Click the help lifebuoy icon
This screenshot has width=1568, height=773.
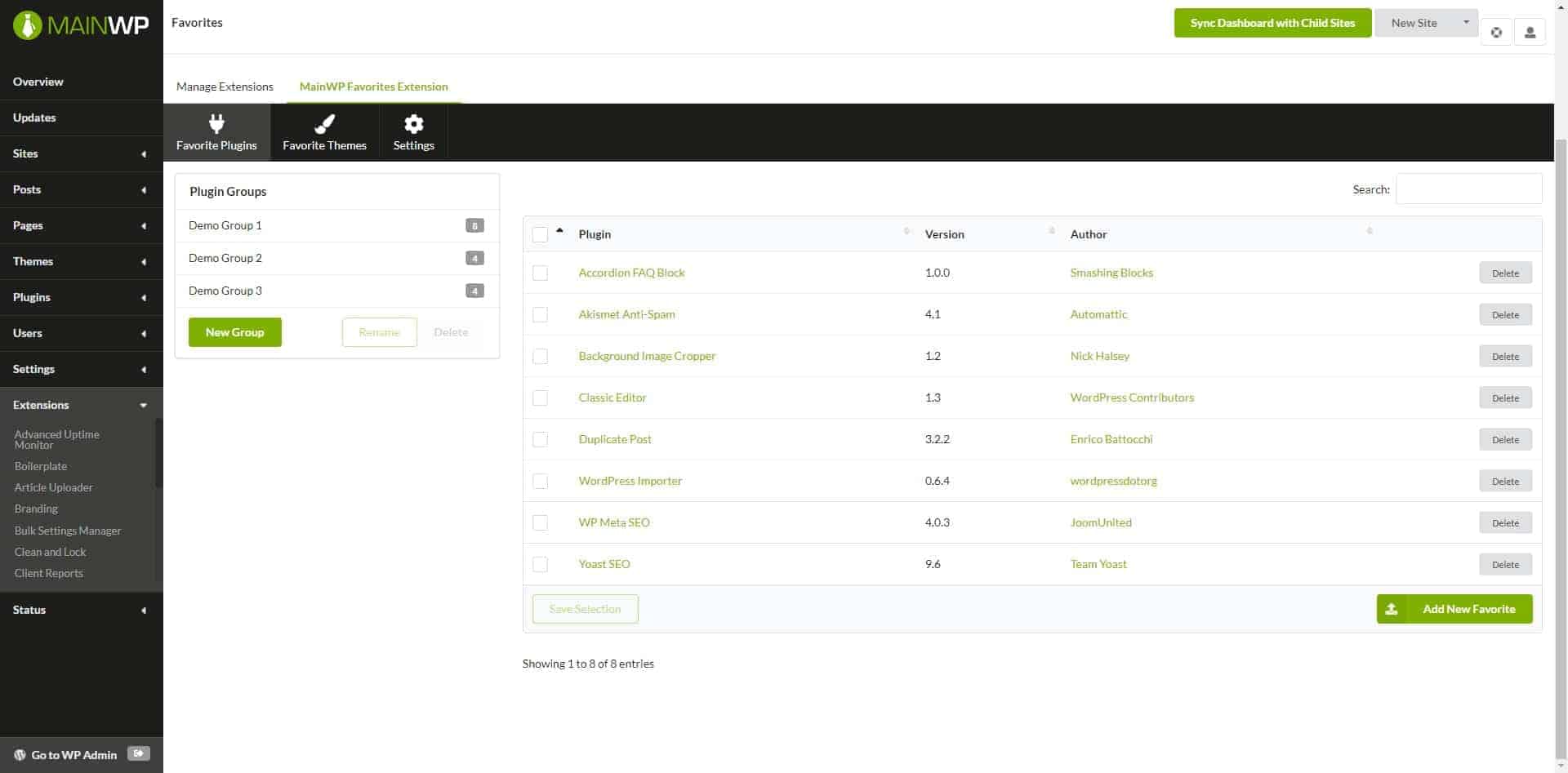1495,33
